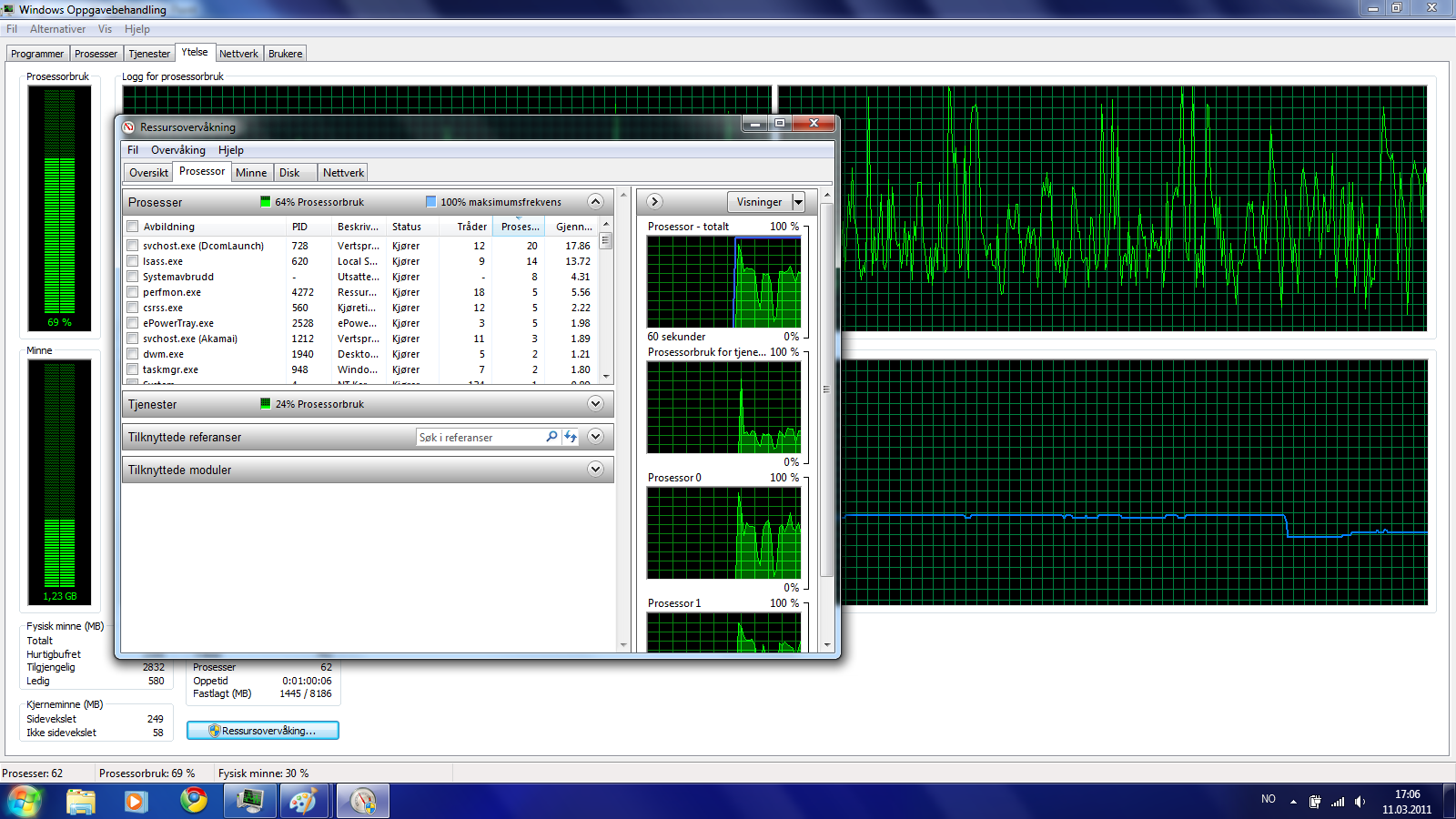Open Google Chrome from taskbar

click(x=193, y=801)
